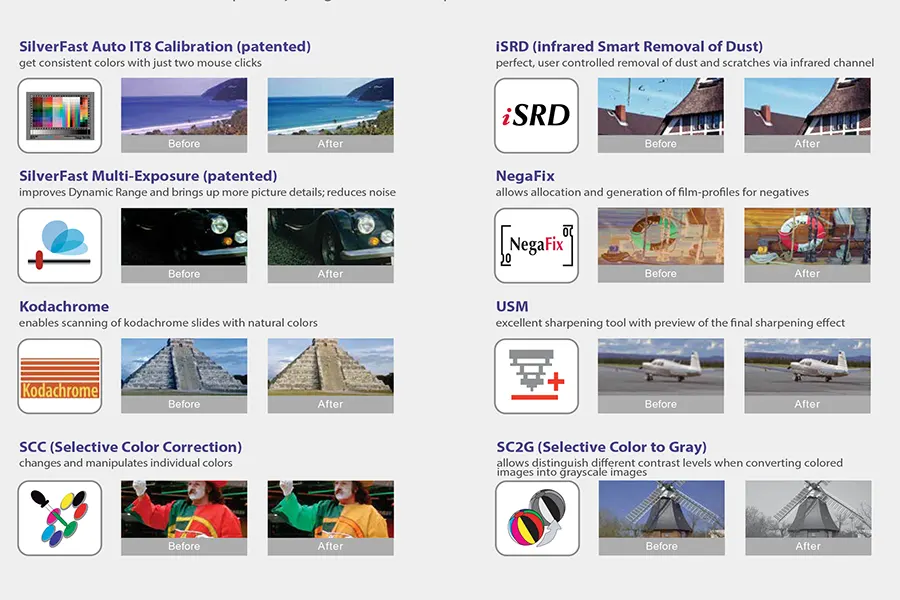
Task: Open the Kodachrome After pyramid thumbnail
Action: pos(331,376)
